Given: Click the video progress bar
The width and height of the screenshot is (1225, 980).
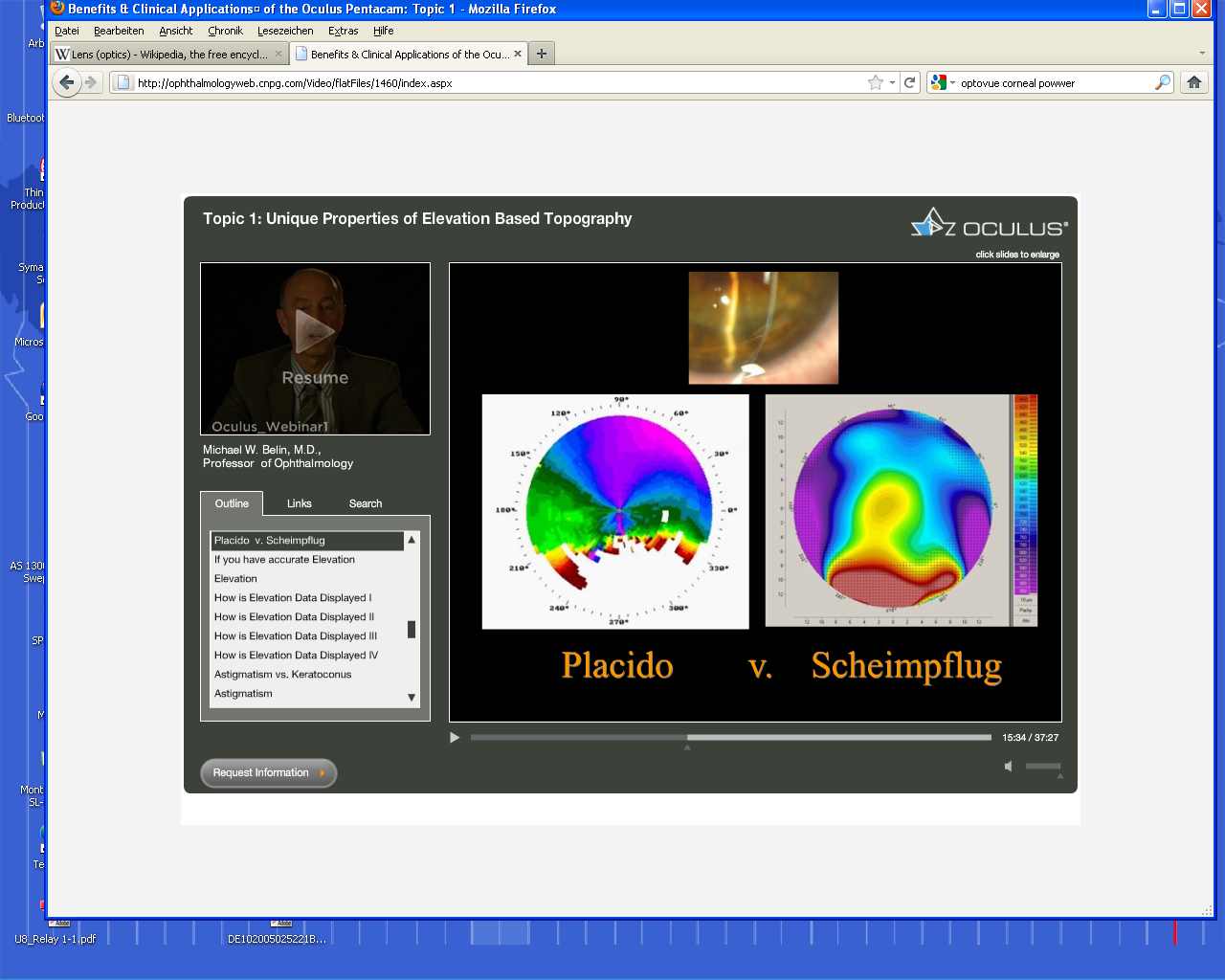Looking at the screenshot, I should (730, 737).
